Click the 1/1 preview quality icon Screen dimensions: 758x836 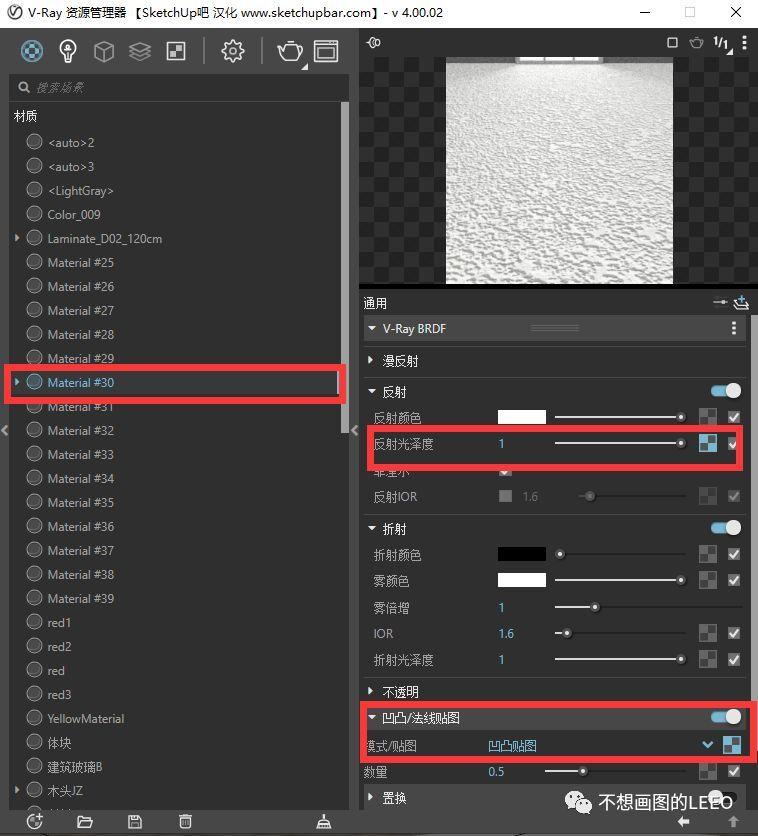click(x=721, y=43)
